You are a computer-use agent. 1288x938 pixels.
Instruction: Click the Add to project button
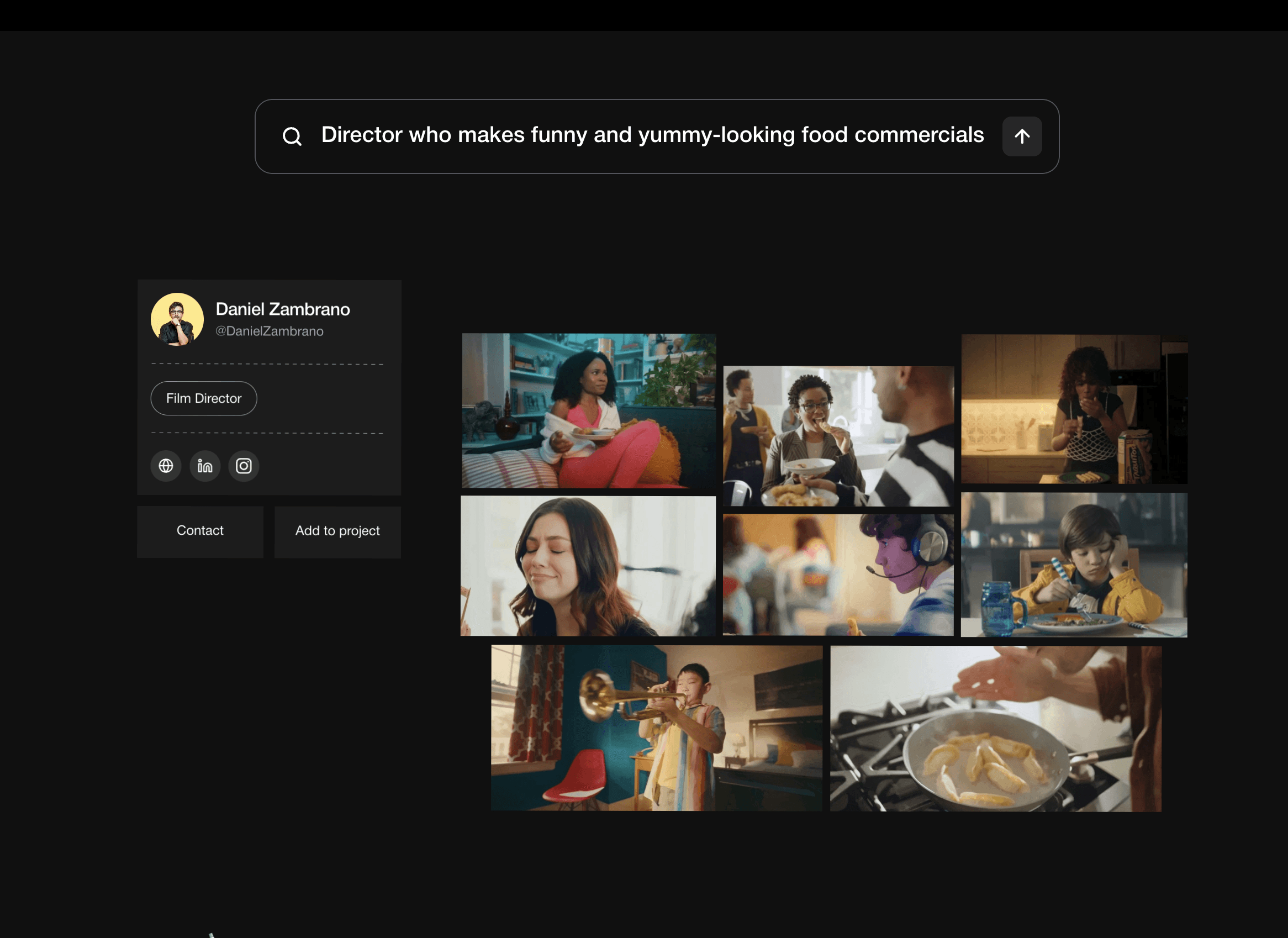[x=337, y=531]
